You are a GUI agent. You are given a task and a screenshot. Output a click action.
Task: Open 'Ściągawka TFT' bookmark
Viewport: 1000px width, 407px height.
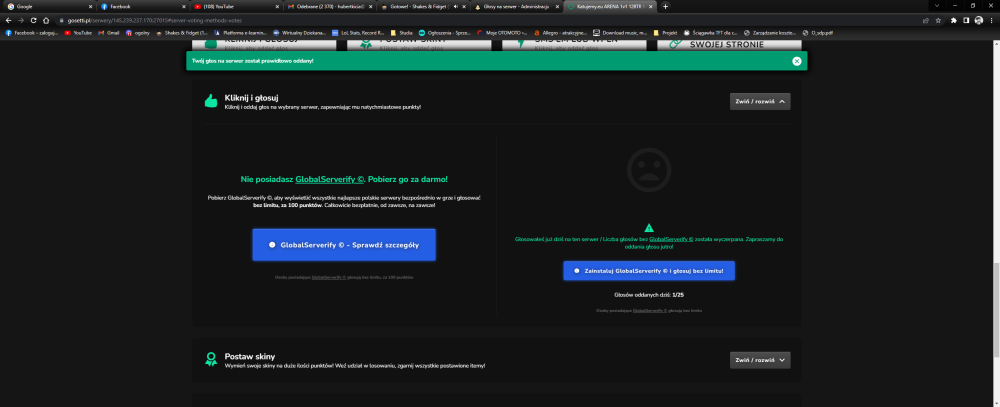point(710,33)
